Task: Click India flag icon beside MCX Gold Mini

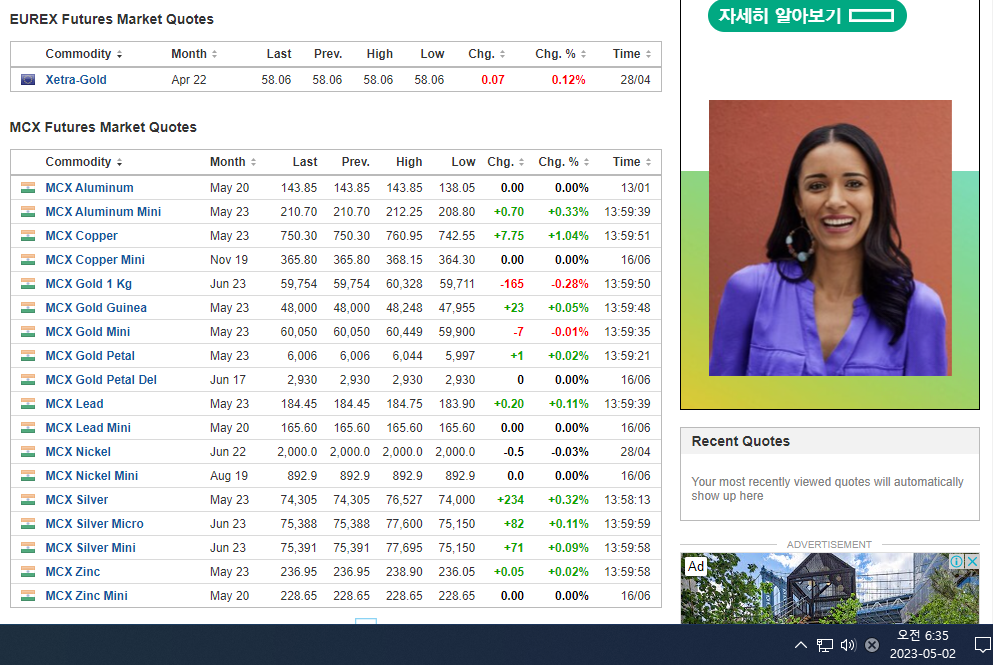Action: tap(28, 332)
